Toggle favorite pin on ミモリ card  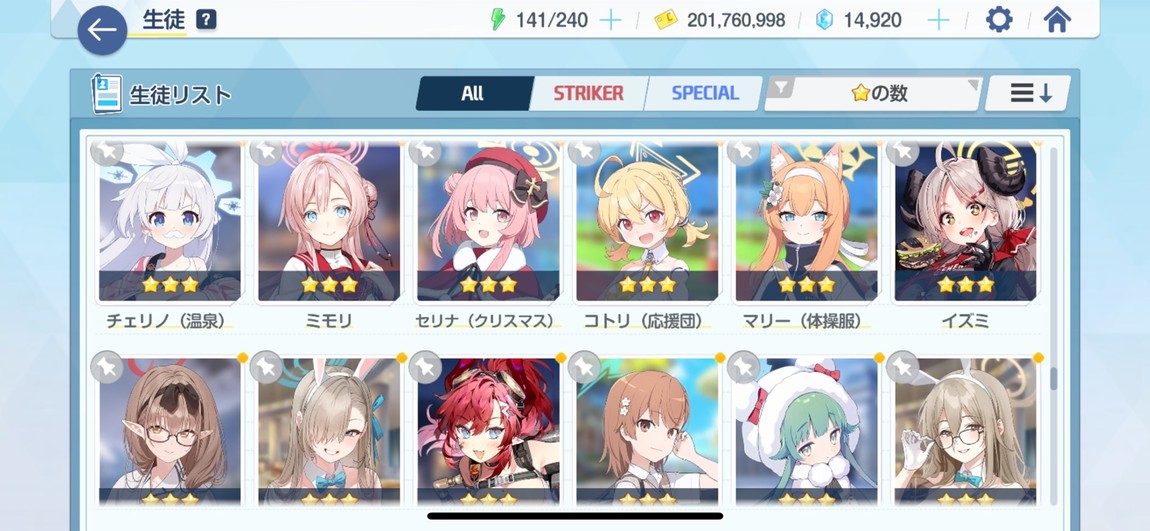265,152
